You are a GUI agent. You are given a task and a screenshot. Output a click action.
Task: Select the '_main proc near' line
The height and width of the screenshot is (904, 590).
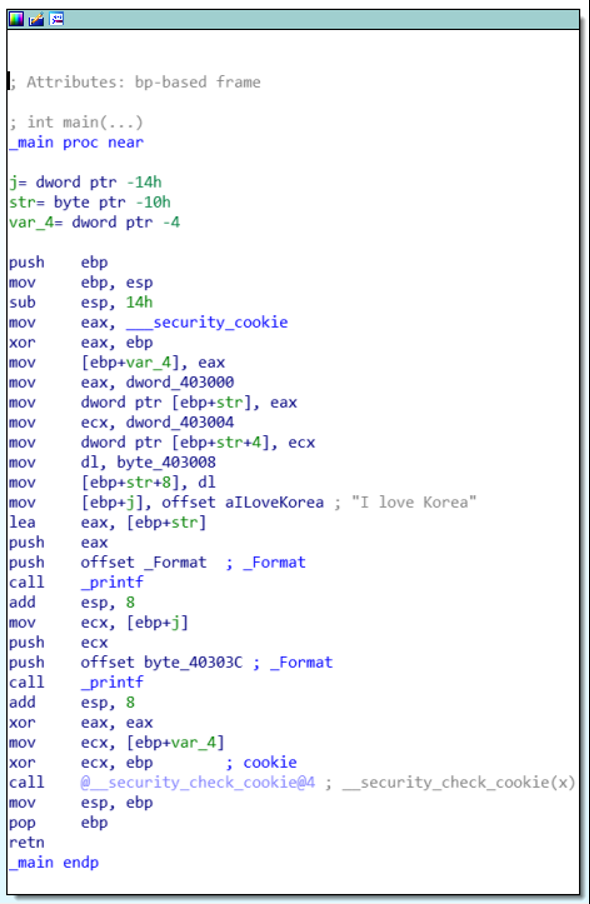76,142
